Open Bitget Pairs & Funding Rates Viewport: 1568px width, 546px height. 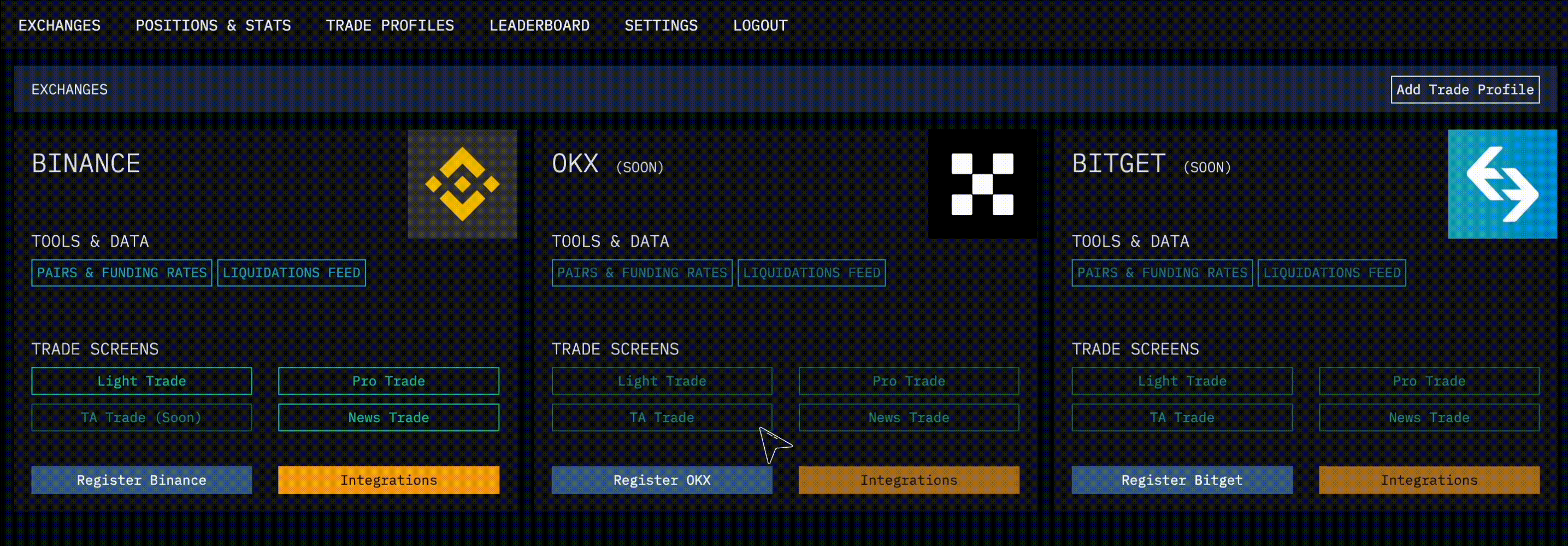[x=1162, y=273]
